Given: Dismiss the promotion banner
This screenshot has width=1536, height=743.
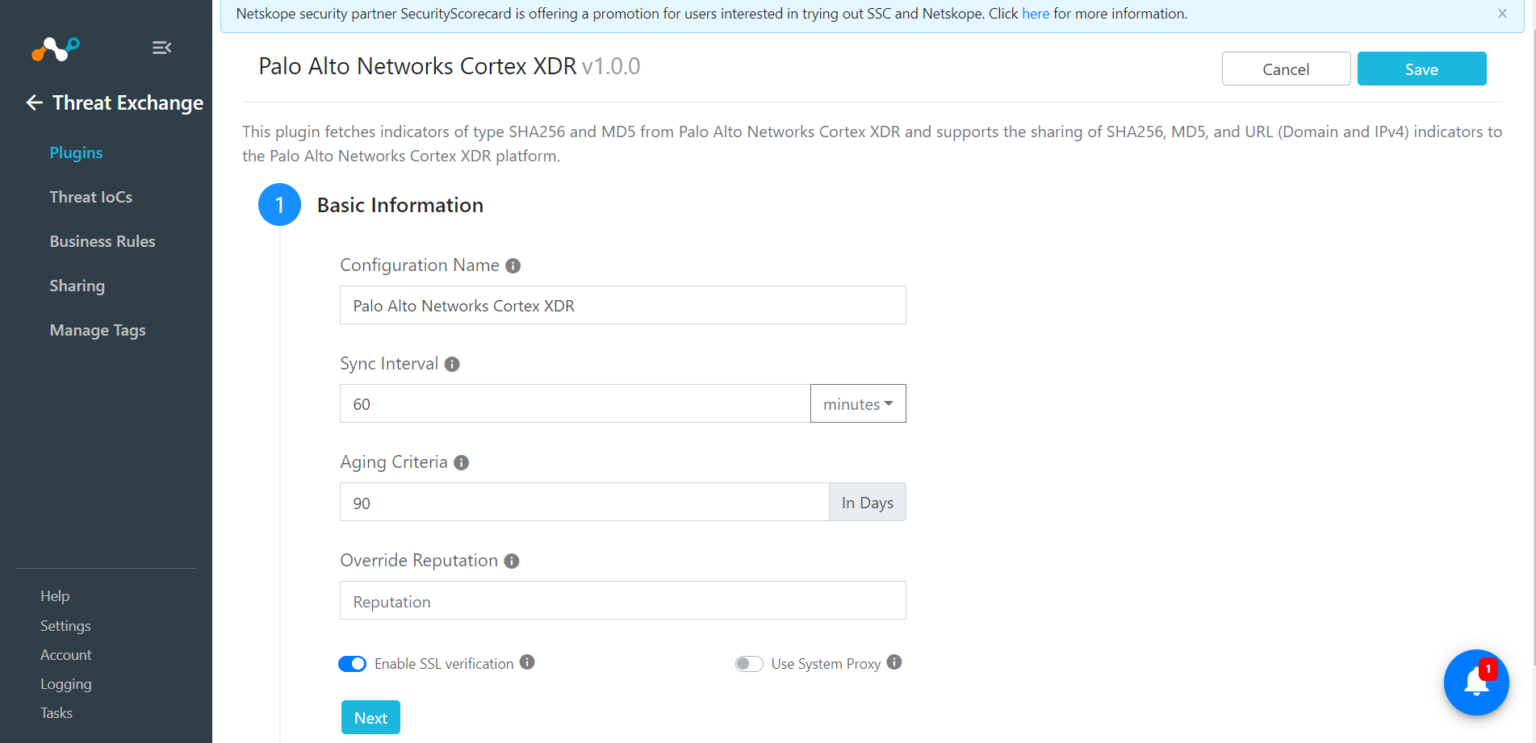Looking at the screenshot, I should click(1502, 13).
